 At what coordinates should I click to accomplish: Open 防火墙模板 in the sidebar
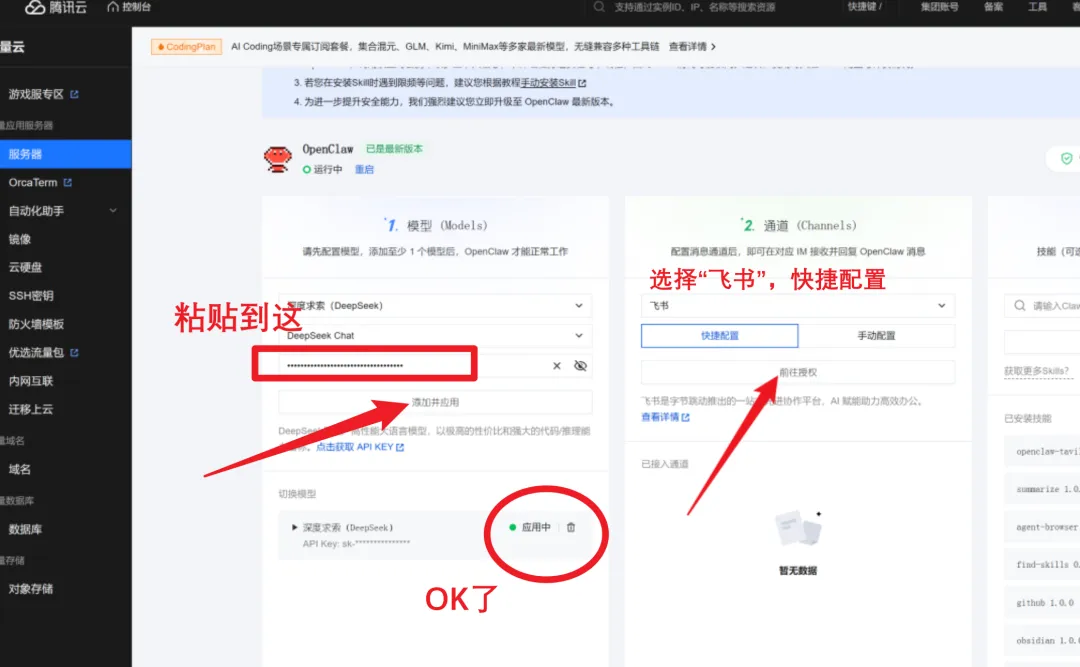point(36,324)
